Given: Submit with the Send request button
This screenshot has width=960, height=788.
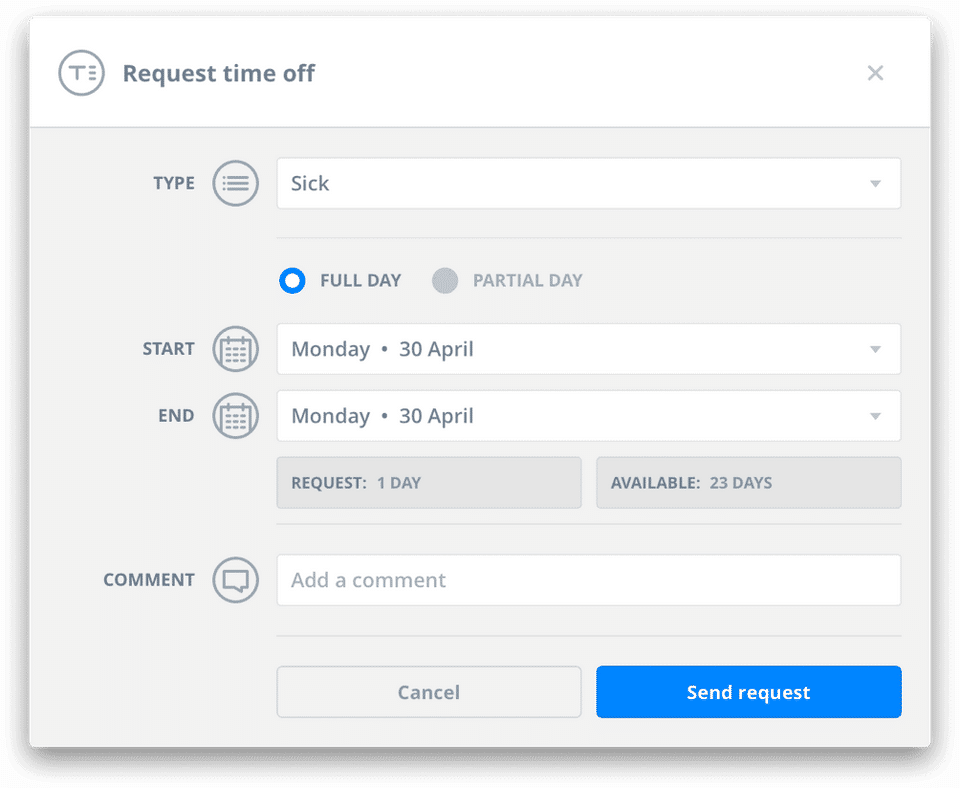Looking at the screenshot, I should (x=748, y=692).
